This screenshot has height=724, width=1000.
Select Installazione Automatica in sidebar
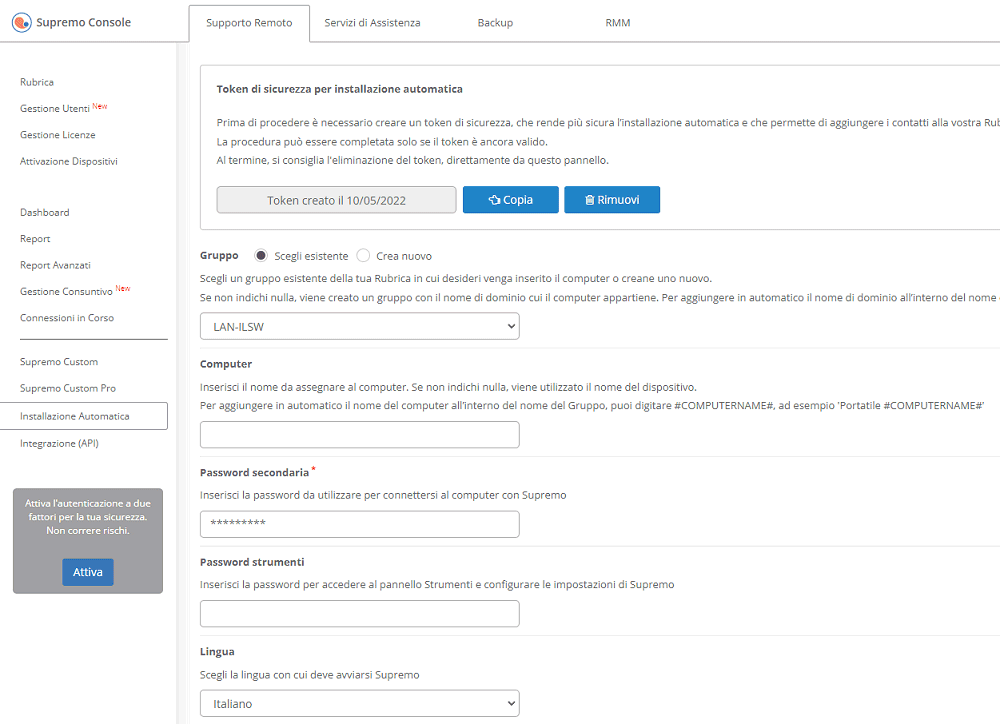click(x=84, y=416)
